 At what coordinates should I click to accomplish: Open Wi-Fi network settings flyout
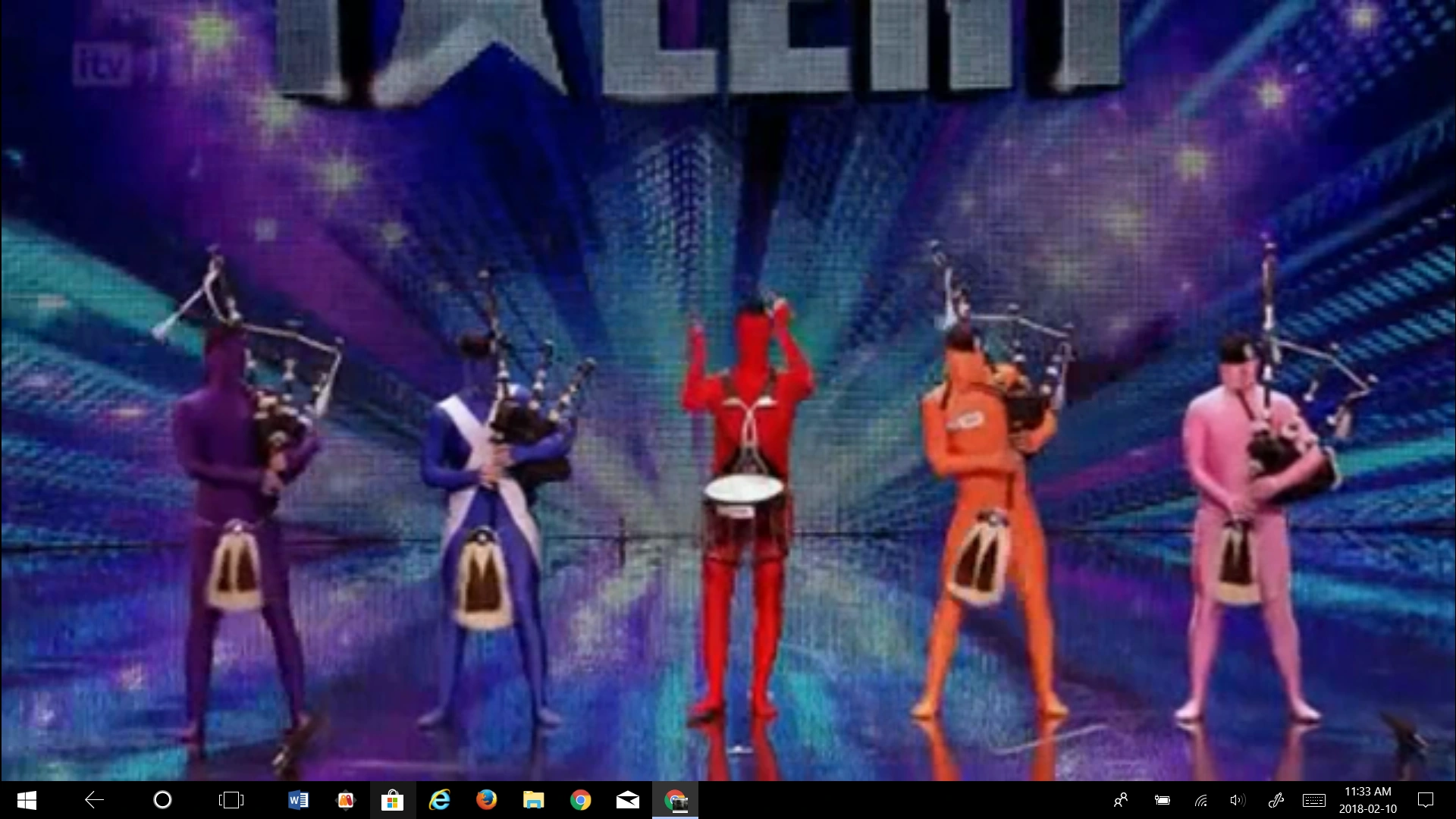click(x=1200, y=800)
